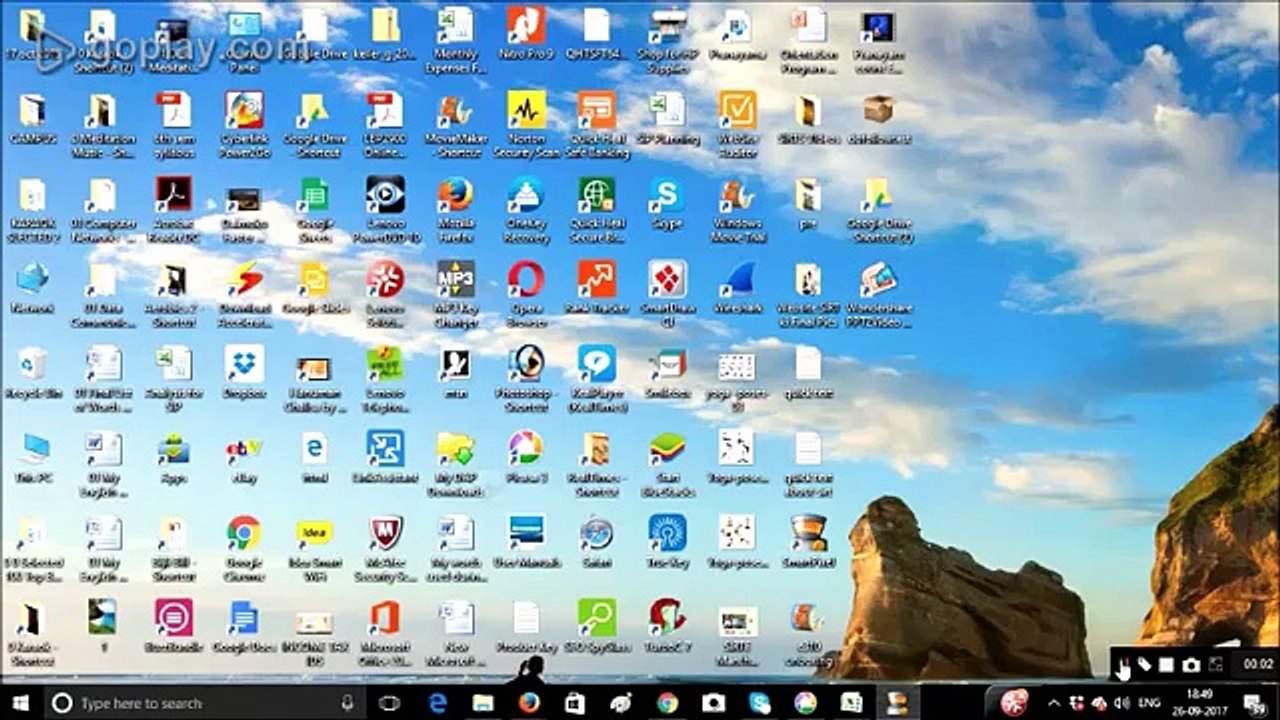Viewport: 1280px width, 720px height.
Task: Take a screenshot with recorder camera button
Action: click(x=1191, y=665)
